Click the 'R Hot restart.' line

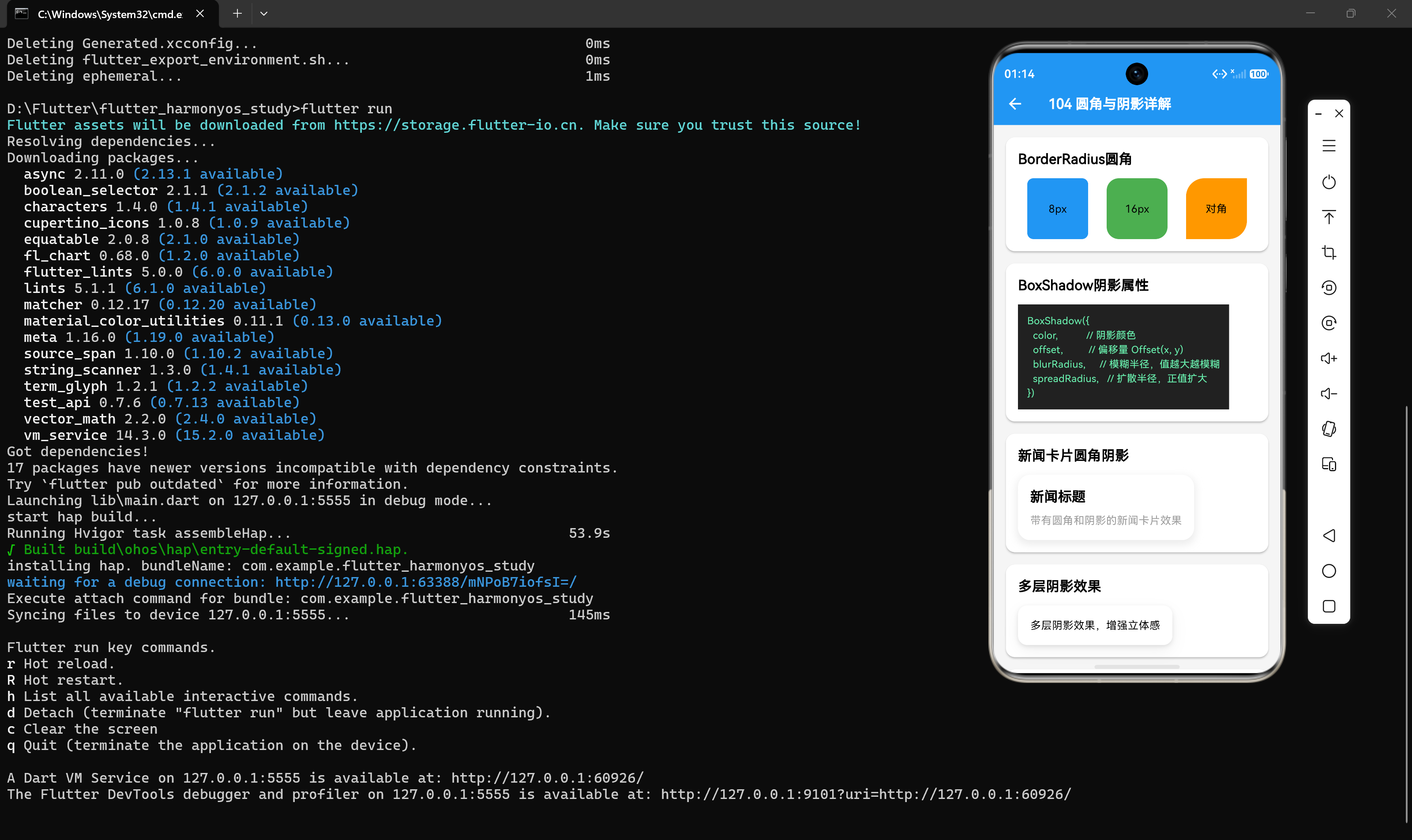[65, 680]
